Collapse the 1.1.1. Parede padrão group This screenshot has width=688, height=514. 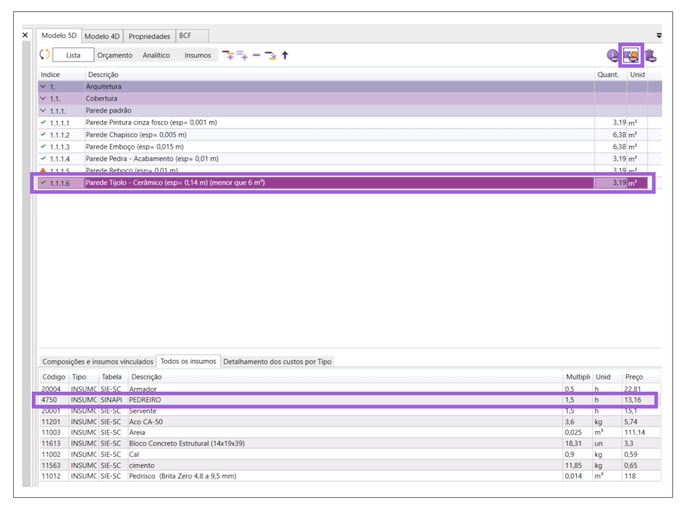(x=43, y=110)
